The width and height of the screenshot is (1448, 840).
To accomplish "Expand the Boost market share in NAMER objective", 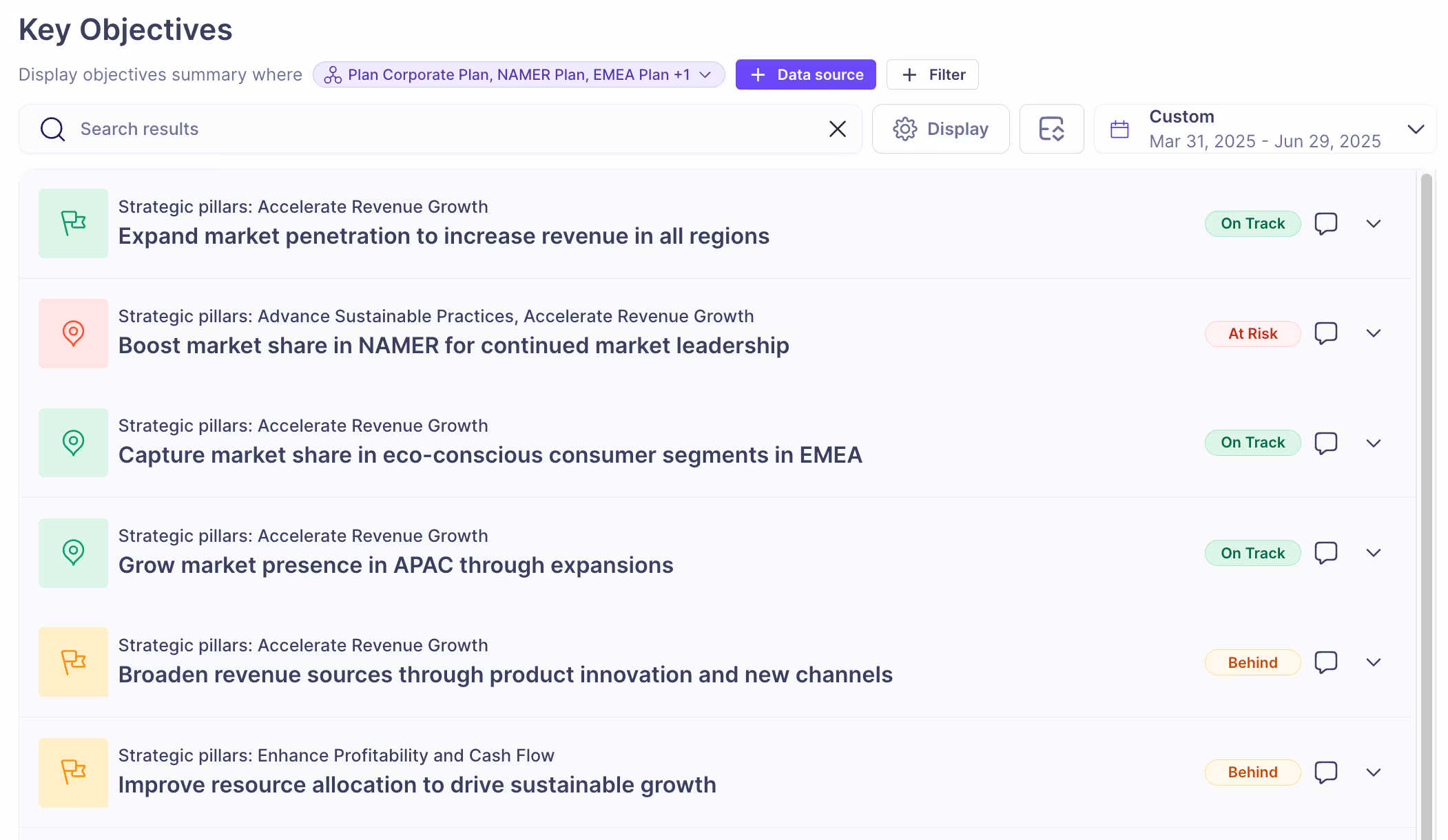I will pyautogui.click(x=1373, y=333).
